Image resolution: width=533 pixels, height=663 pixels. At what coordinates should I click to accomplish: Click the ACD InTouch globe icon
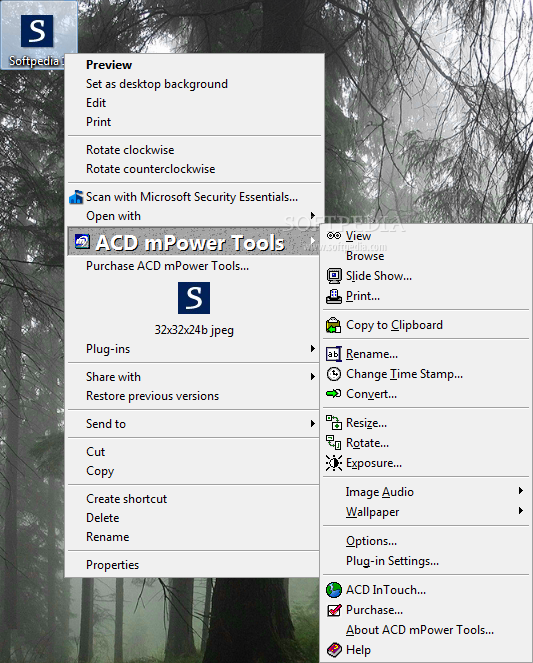point(334,590)
